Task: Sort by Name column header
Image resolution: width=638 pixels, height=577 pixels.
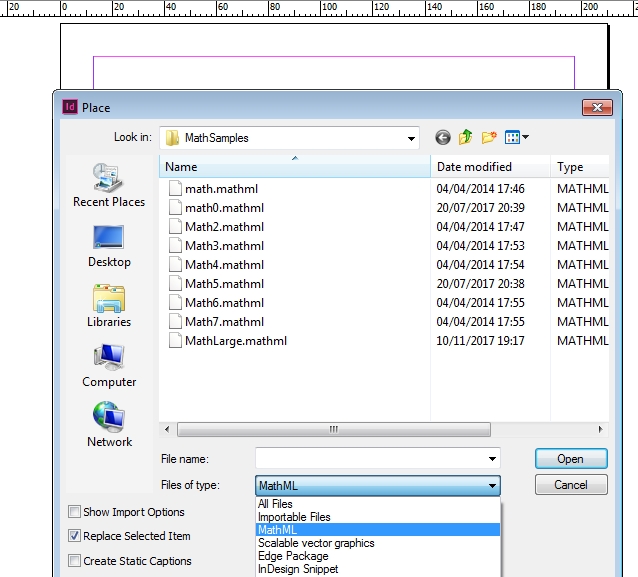Action: pos(295,167)
